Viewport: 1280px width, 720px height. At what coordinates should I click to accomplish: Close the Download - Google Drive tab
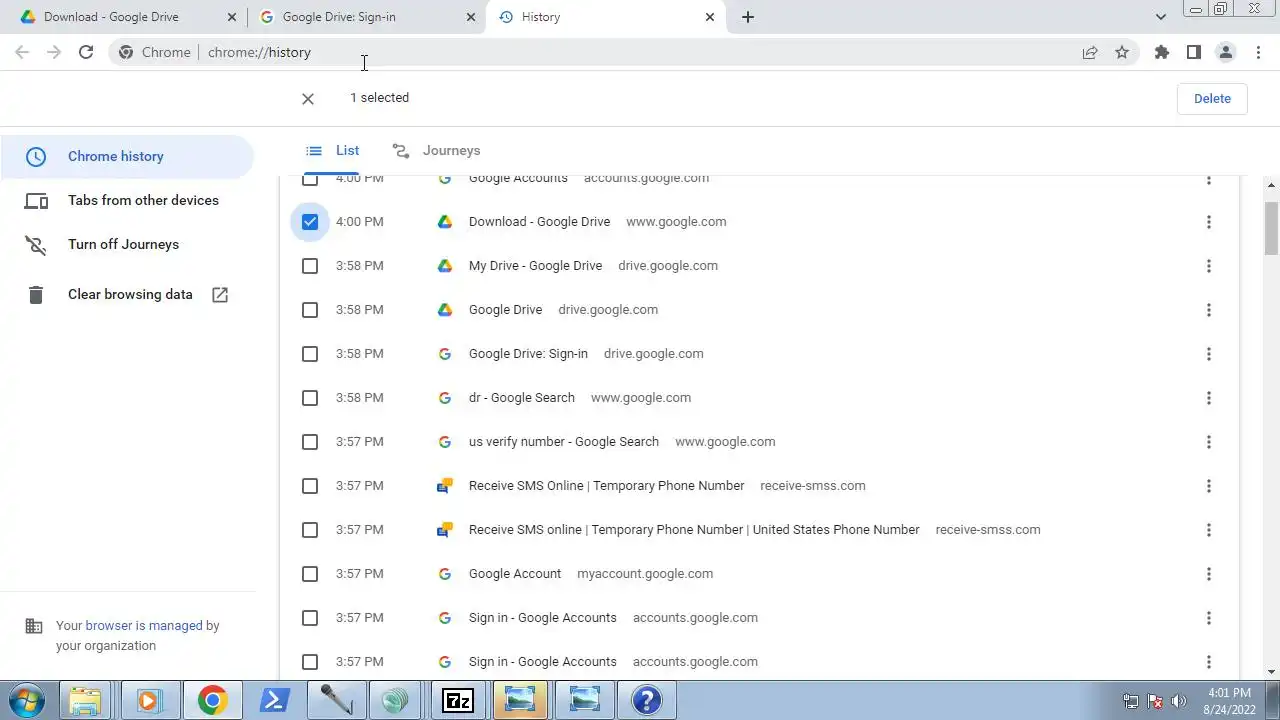click(x=232, y=17)
